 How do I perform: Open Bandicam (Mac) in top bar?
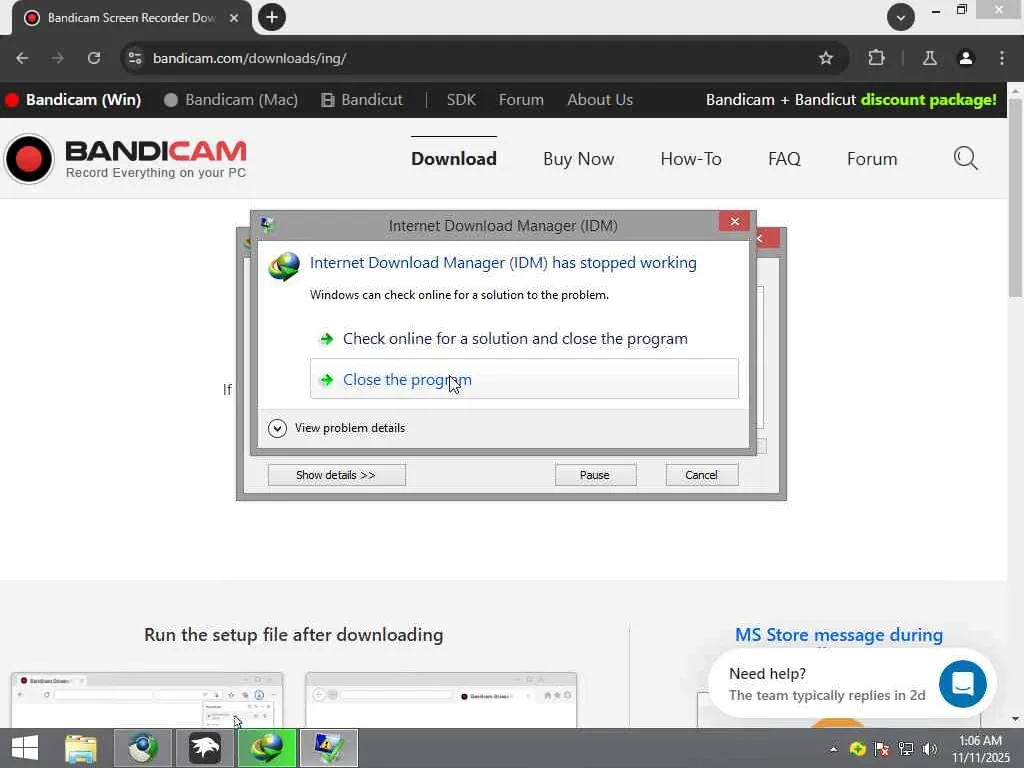coord(231,100)
